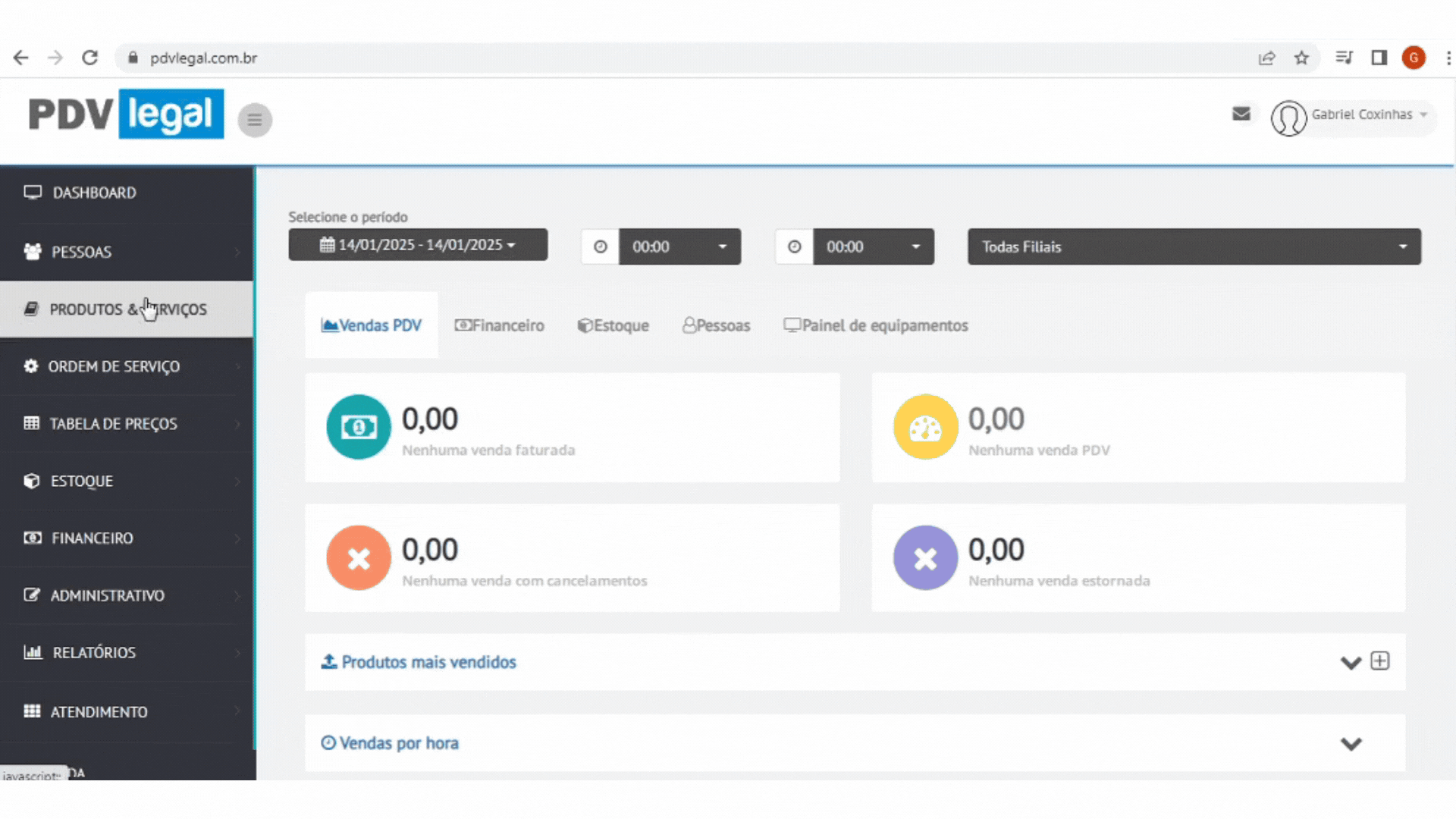Open the envelope messages icon
This screenshot has width=1456, height=819.
click(1241, 115)
